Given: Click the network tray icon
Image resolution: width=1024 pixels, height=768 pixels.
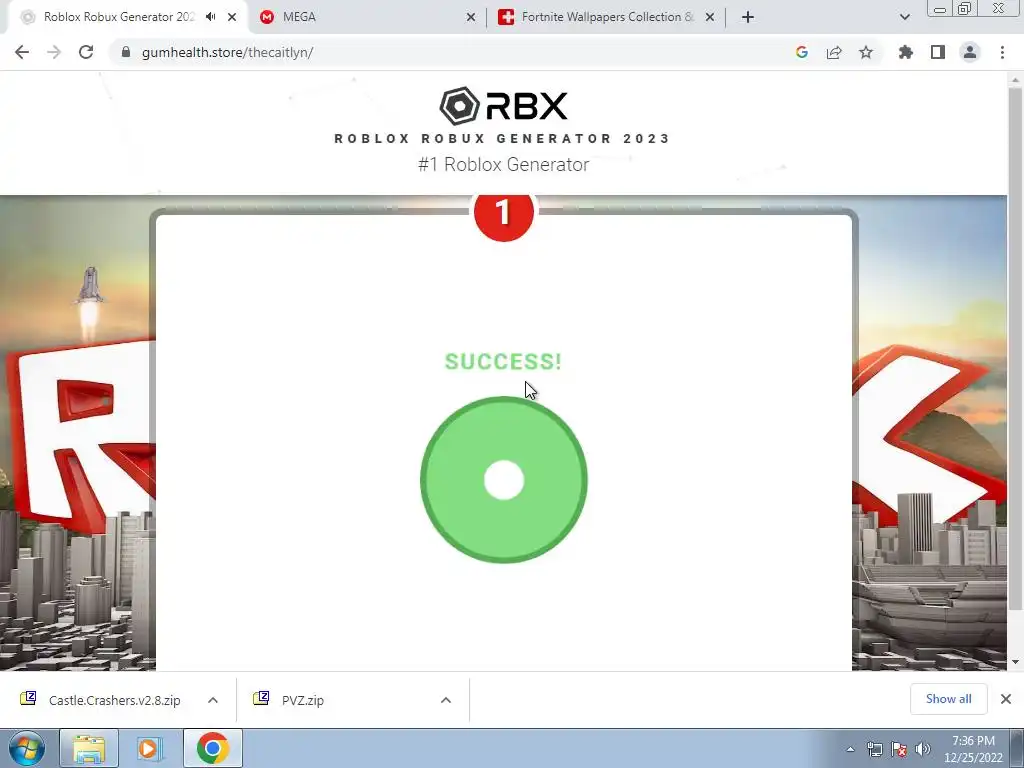Looking at the screenshot, I should pos(874,749).
